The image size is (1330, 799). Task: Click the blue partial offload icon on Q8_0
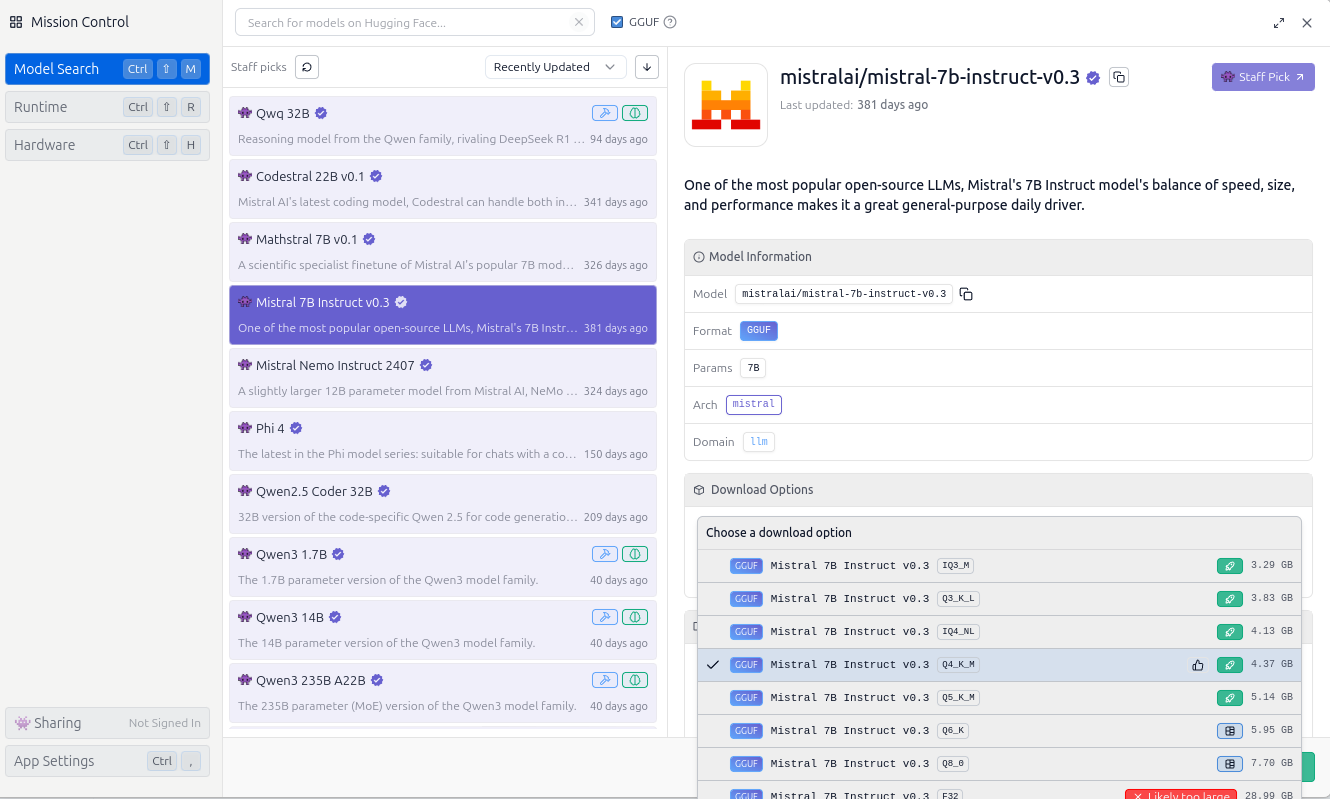pos(1229,764)
